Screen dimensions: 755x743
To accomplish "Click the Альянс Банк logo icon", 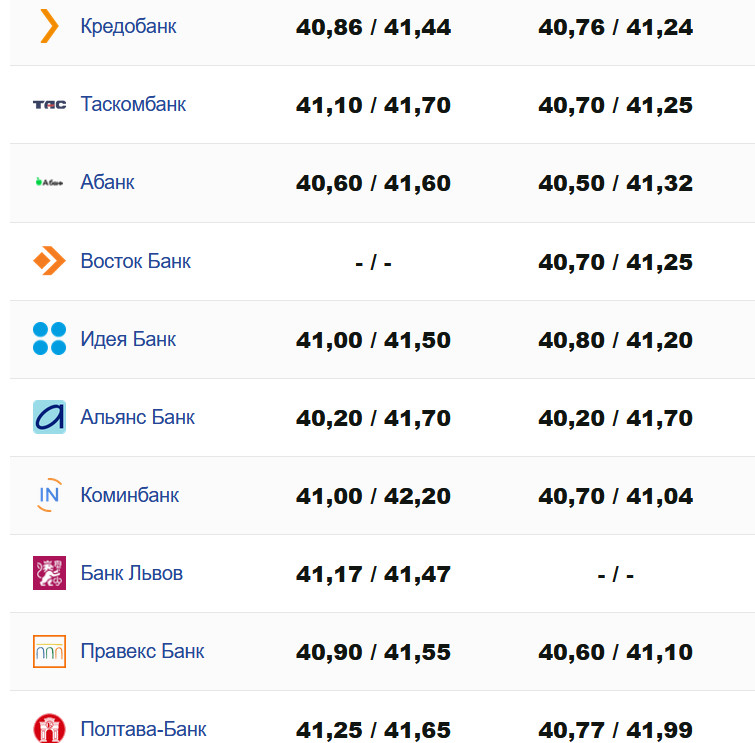I will (49, 417).
